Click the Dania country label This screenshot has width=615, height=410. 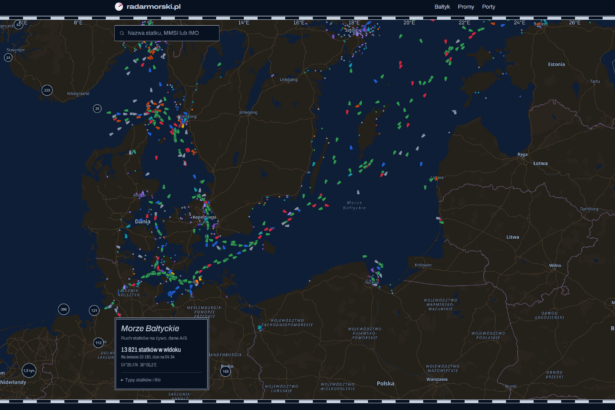click(x=142, y=222)
